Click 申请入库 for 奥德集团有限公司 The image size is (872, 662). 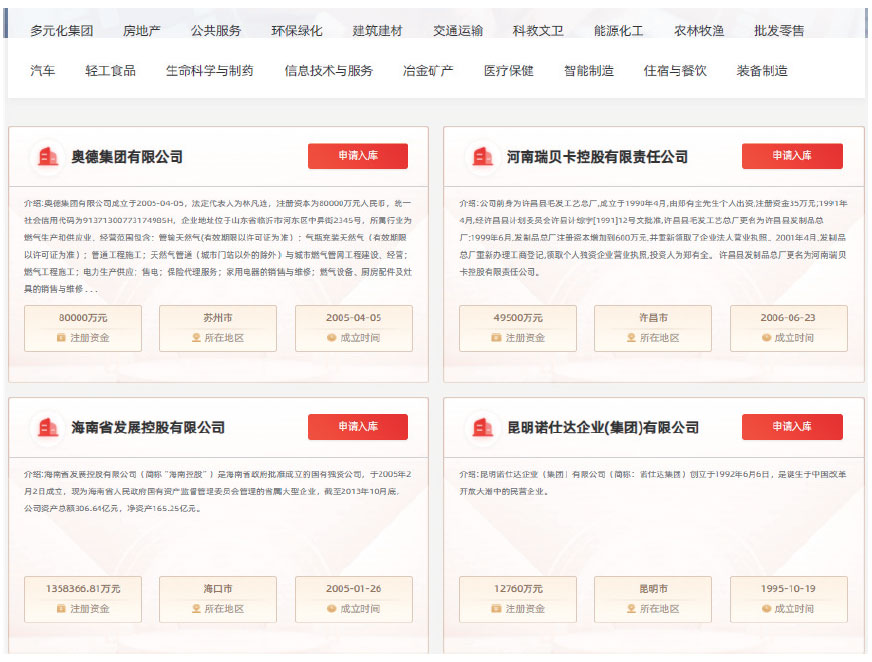pos(358,156)
